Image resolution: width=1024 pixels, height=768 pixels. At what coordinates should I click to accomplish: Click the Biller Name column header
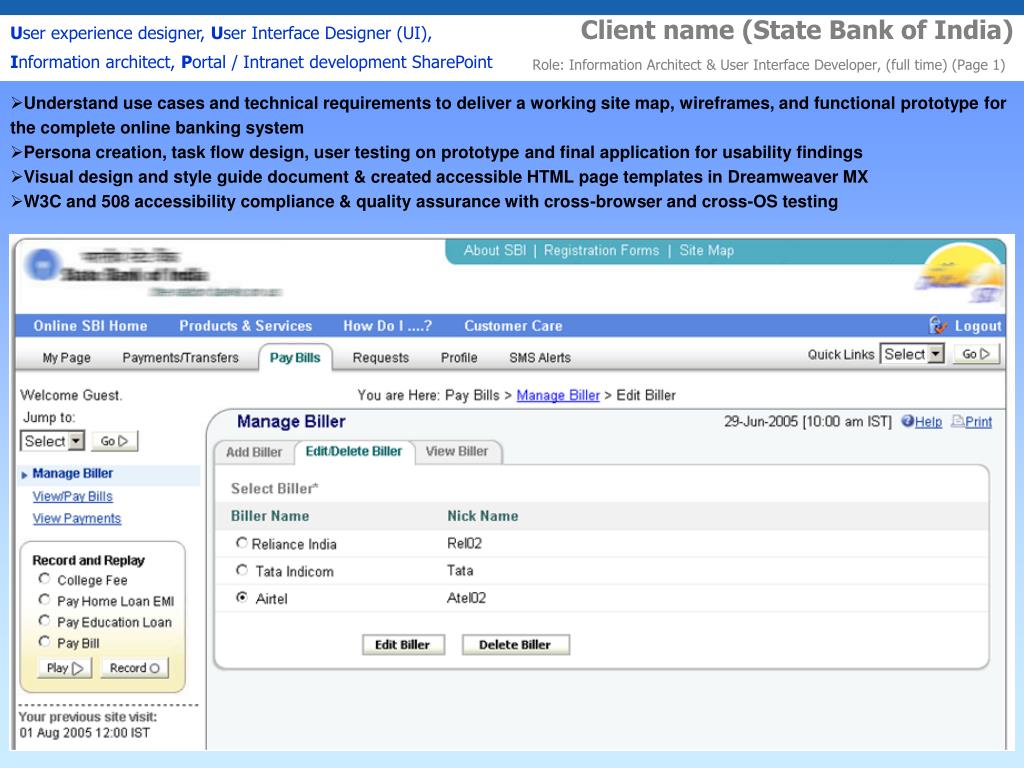[270, 516]
